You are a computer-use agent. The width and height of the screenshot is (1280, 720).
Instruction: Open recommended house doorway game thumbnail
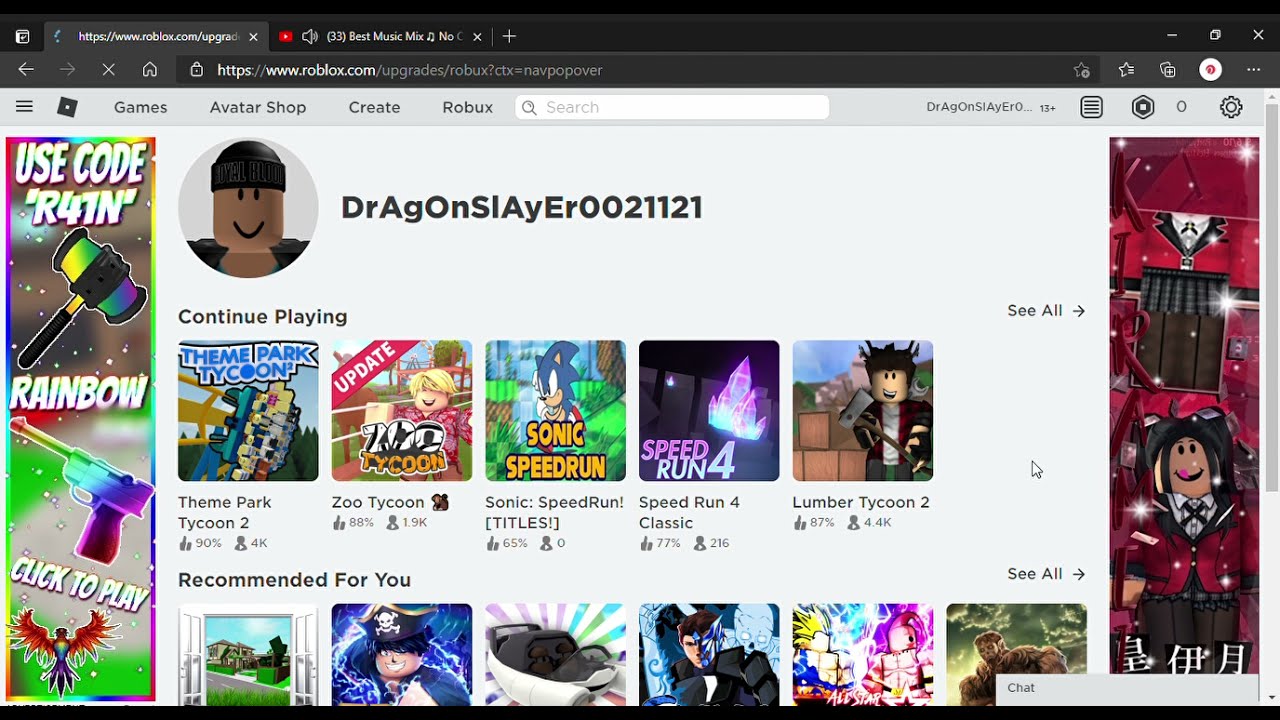coord(248,654)
